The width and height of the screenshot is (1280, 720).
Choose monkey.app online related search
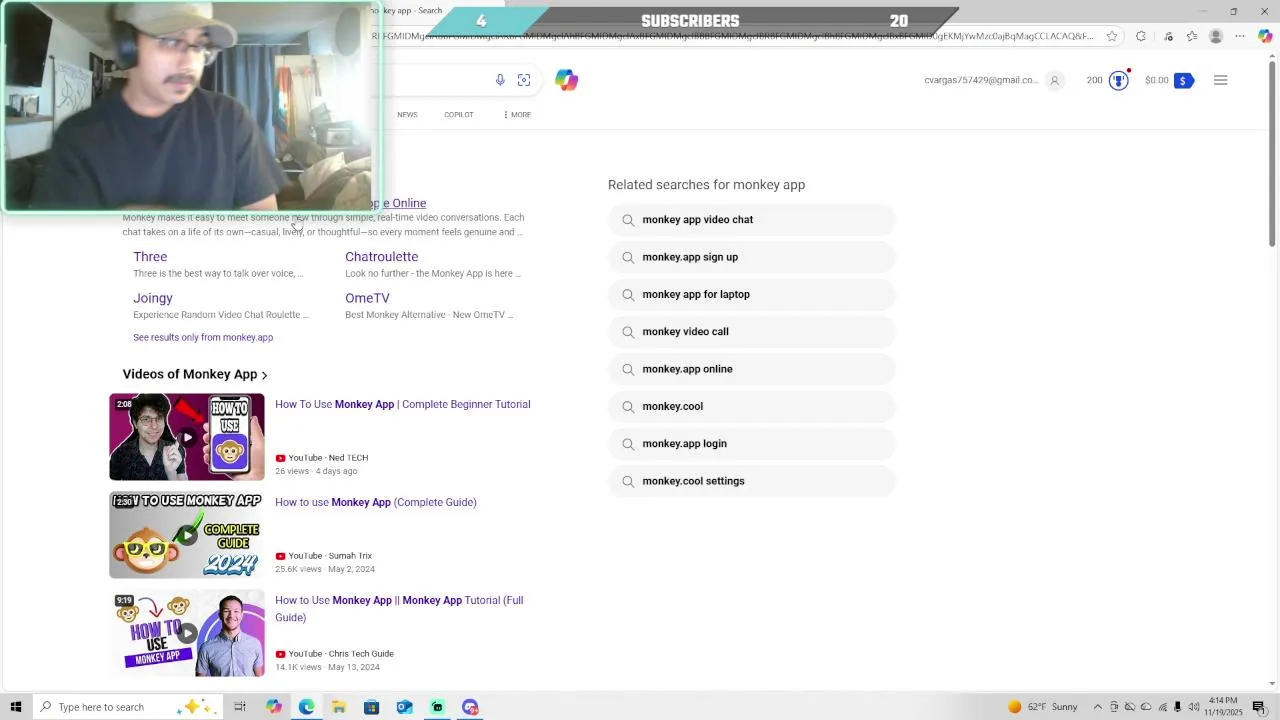(x=751, y=369)
